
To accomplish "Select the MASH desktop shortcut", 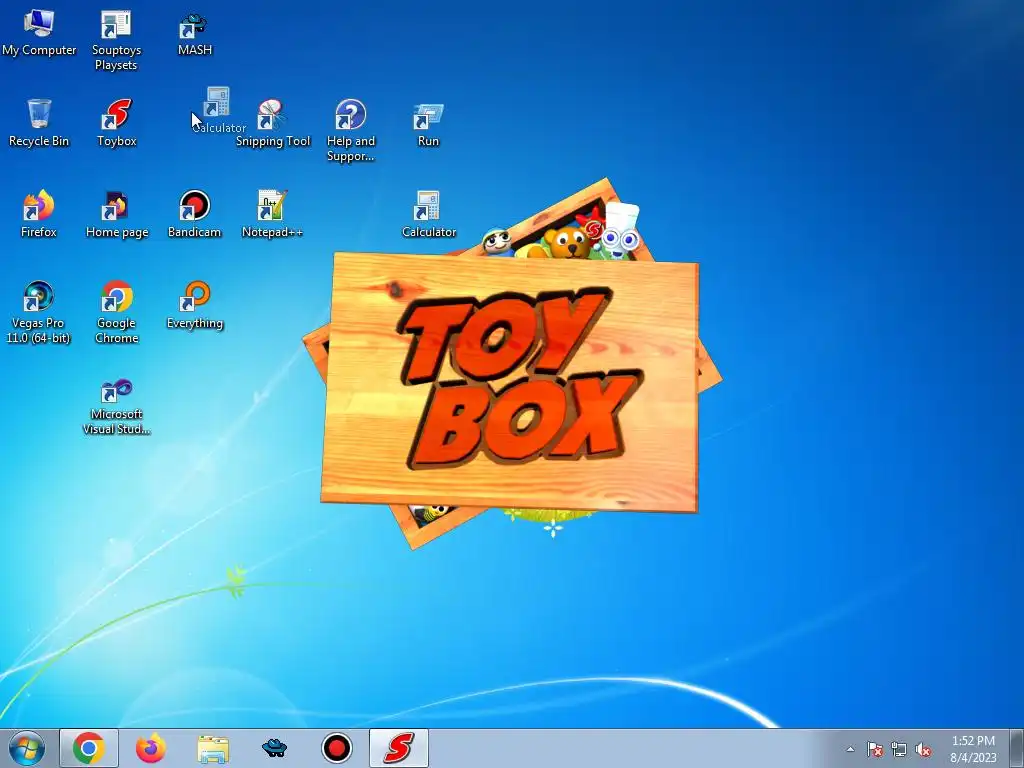I will pos(194,34).
